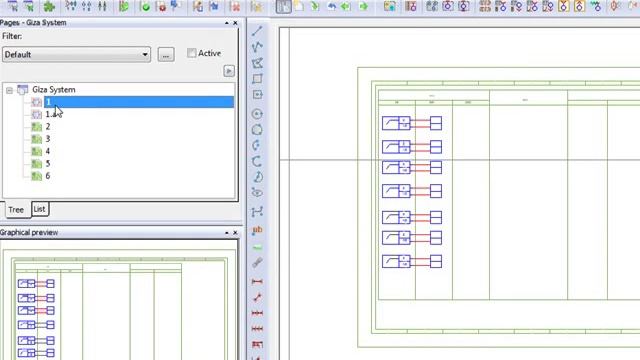Screen dimensions: 640x360
Task: Select the Rectangle through center tool
Action: tap(257, 95)
